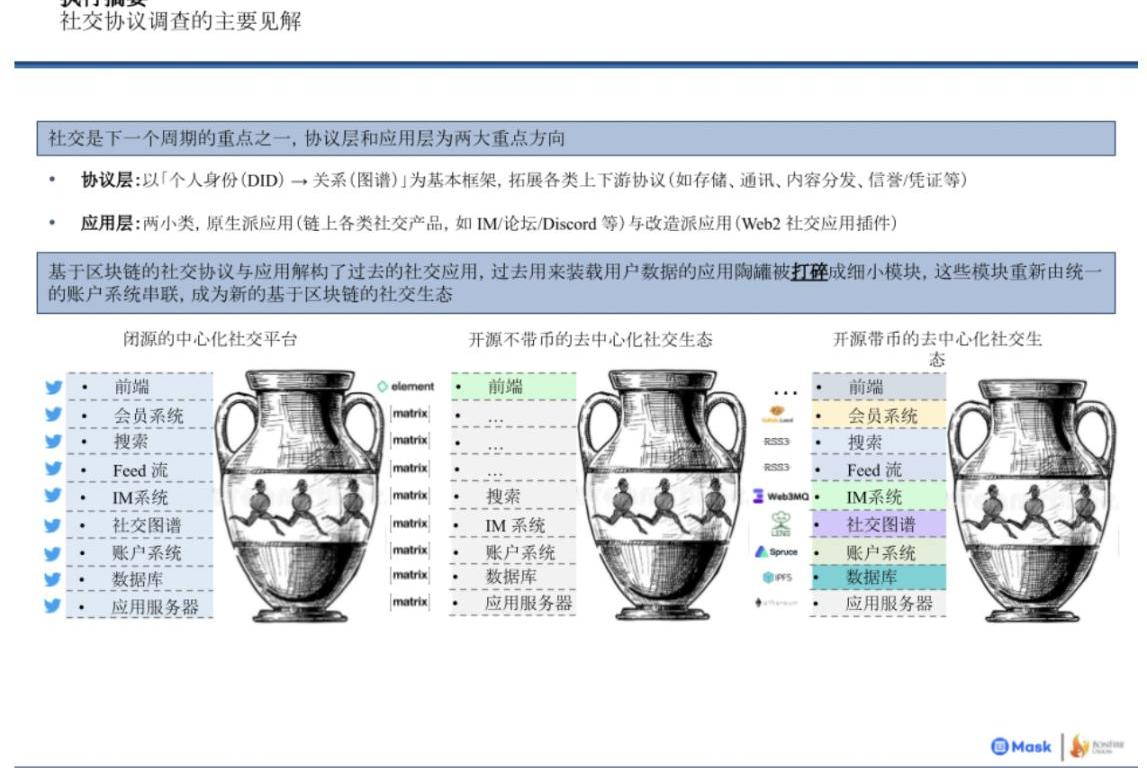Click the matrix logo beside middle-column 账户系统
The width and height of the screenshot is (1147, 768).
[x=410, y=550]
